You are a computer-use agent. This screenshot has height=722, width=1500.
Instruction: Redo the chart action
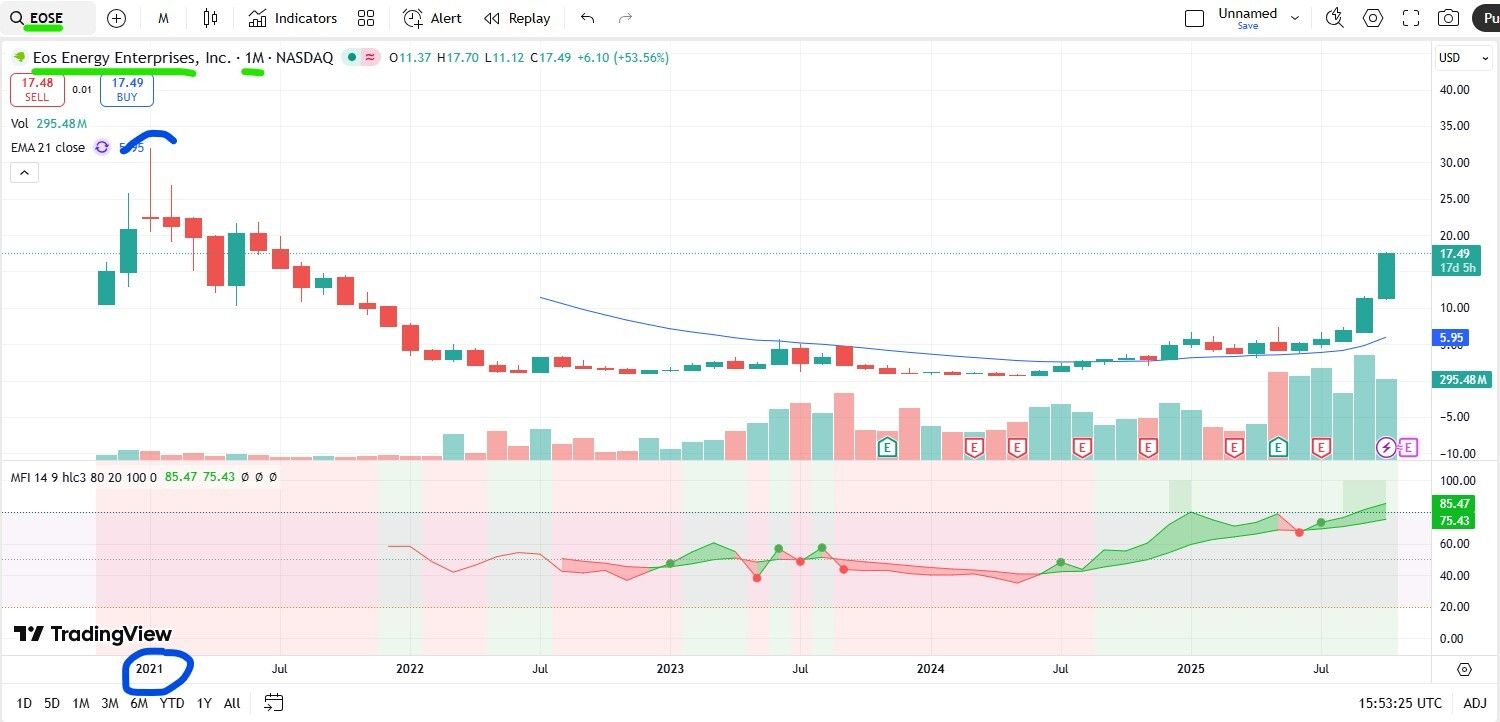(626, 18)
